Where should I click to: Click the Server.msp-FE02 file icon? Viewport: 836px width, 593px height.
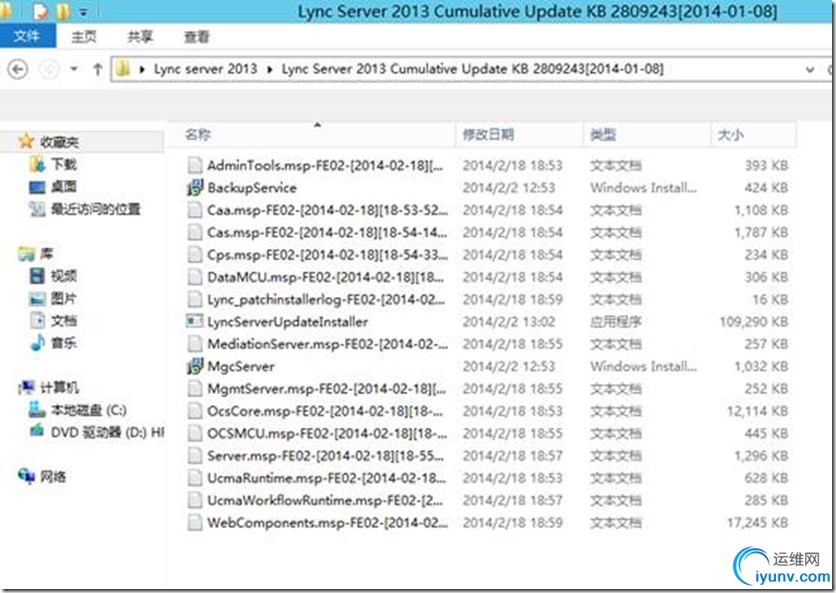point(195,456)
